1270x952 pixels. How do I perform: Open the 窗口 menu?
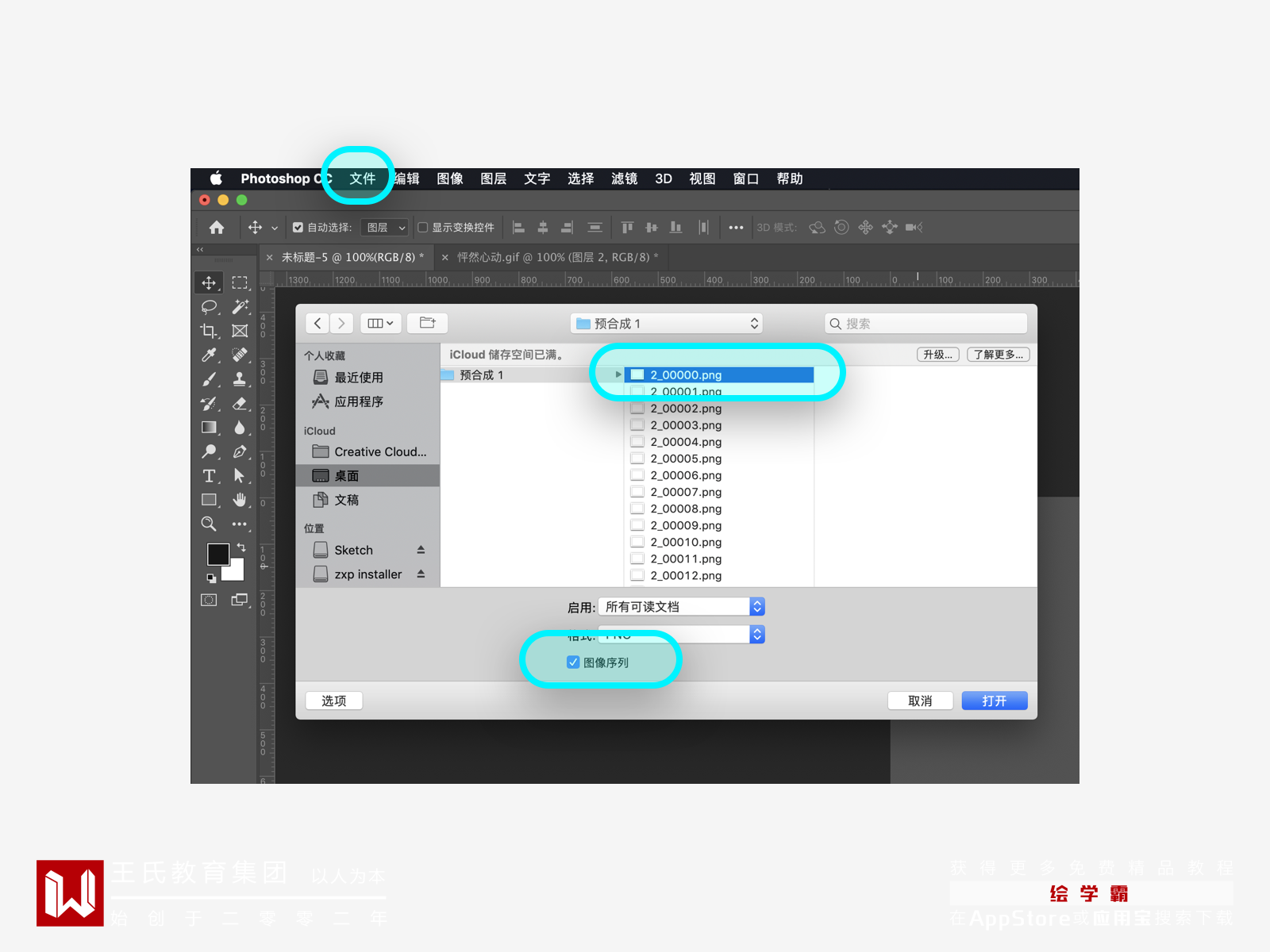coord(745,178)
